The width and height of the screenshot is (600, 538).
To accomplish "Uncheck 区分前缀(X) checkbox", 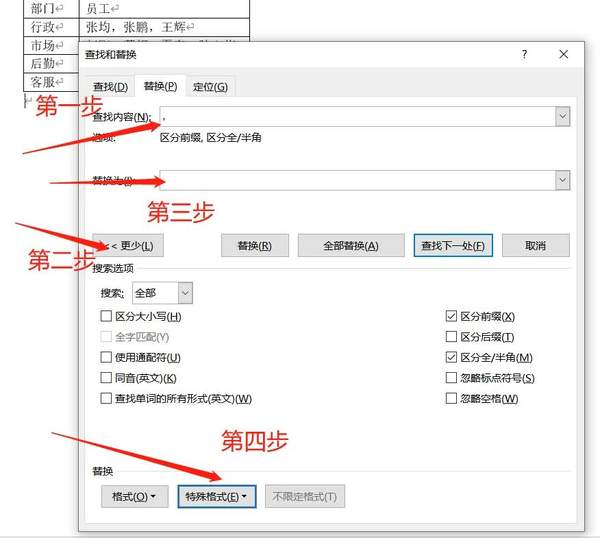I will point(451,317).
